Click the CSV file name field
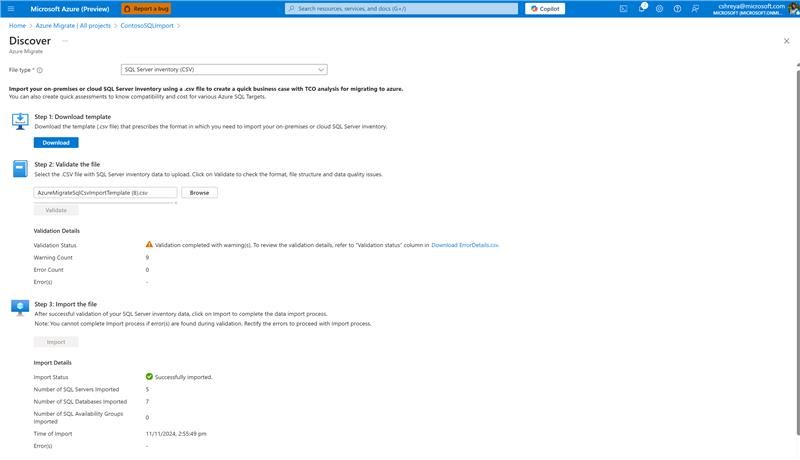 tap(105, 193)
